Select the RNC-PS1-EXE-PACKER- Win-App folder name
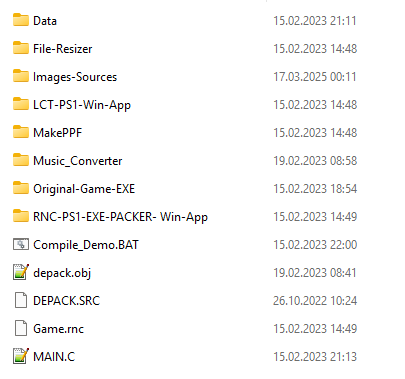Viewport: 405px width, 379px height. tap(120, 217)
